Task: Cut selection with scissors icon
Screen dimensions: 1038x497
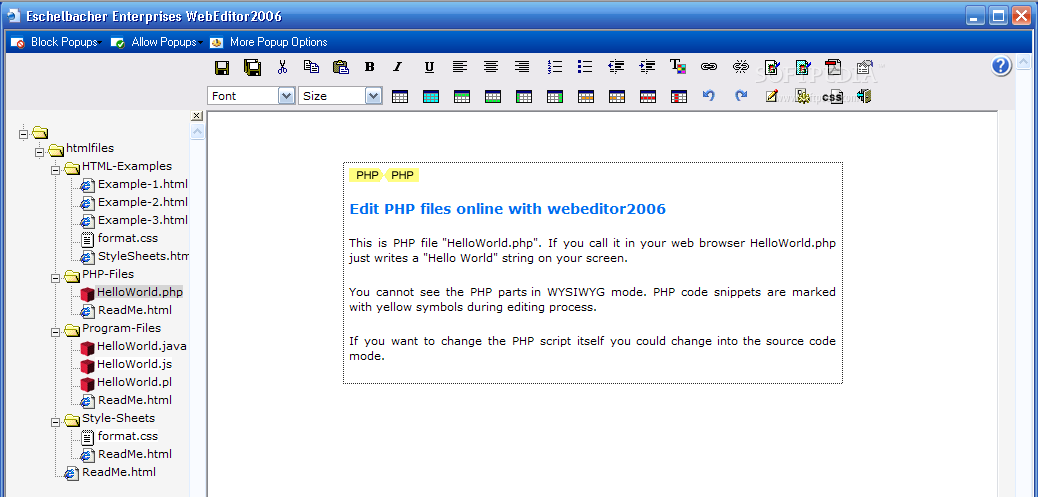Action: click(x=283, y=67)
